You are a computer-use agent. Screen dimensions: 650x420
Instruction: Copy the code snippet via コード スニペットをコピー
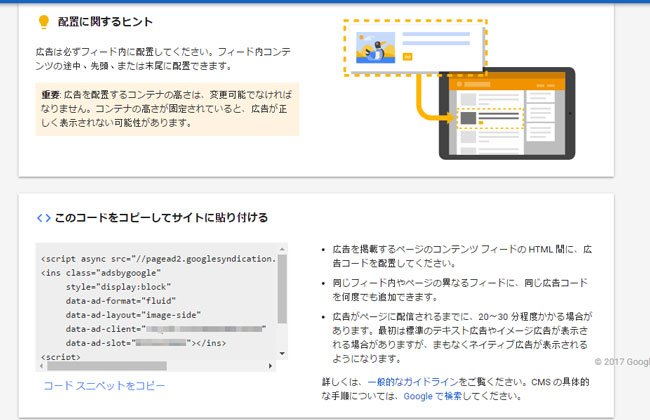pos(104,386)
